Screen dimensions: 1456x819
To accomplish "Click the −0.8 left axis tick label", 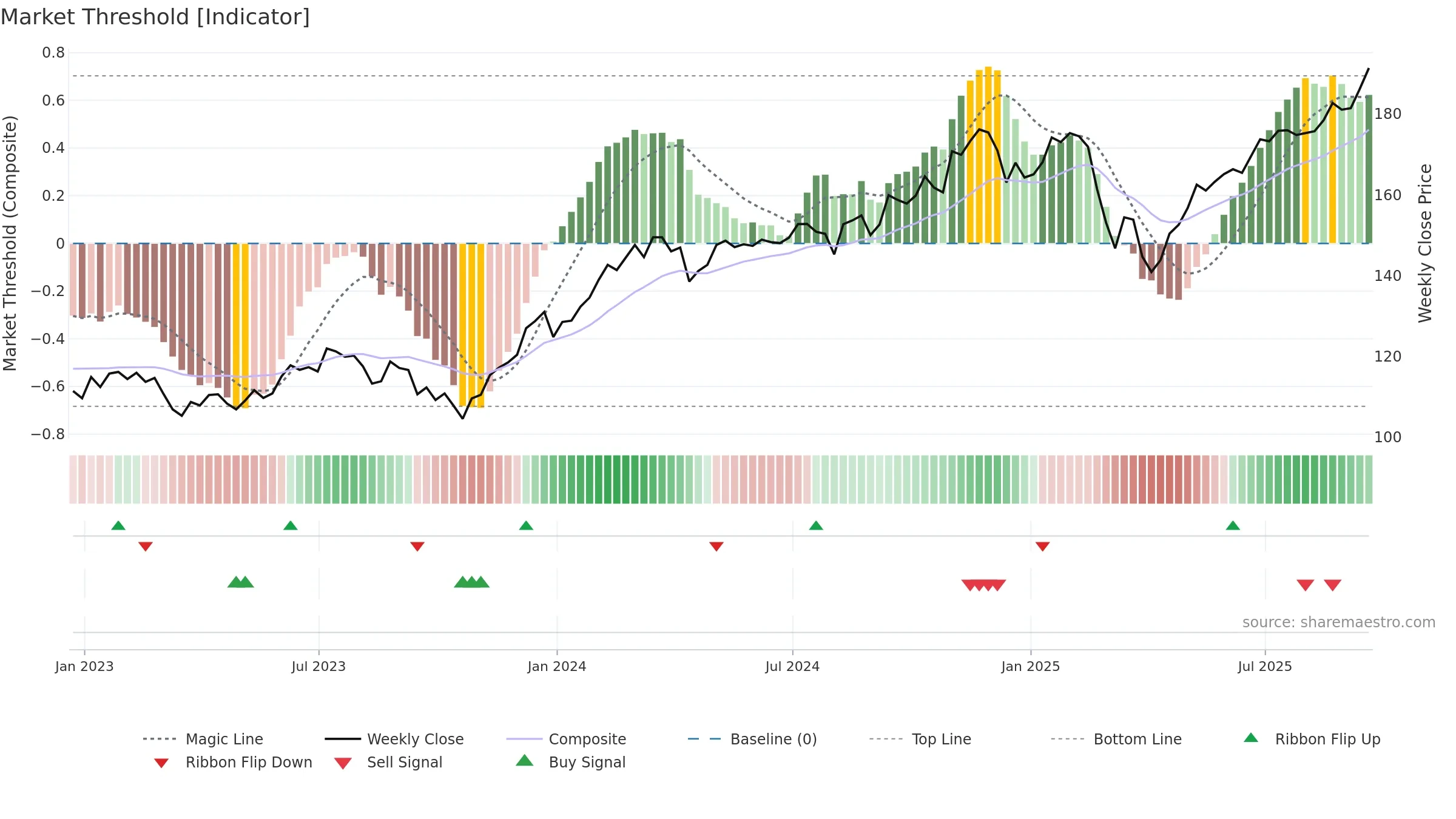I will pyautogui.click(x=48, y=434).
